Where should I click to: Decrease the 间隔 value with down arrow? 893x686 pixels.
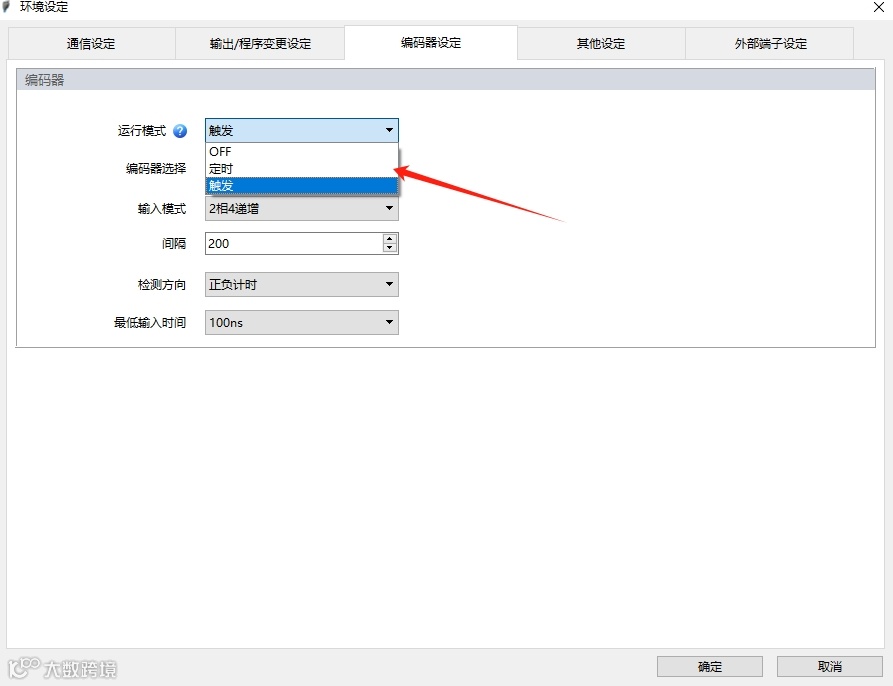pyautogui.click(x=390, y=248)
